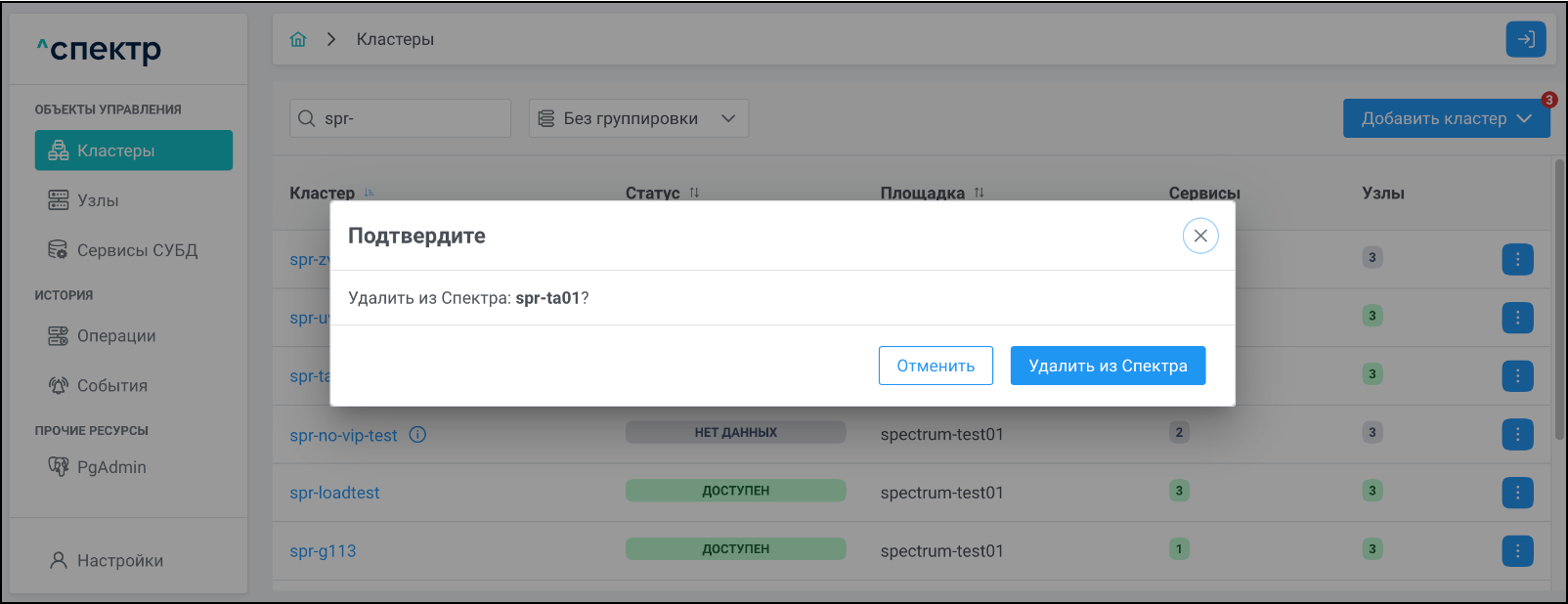The height and width of the screenshot is (604, 1568).
Task: Click info icon next to spr-no-vip-test
Action: click(x=417, y=435)
